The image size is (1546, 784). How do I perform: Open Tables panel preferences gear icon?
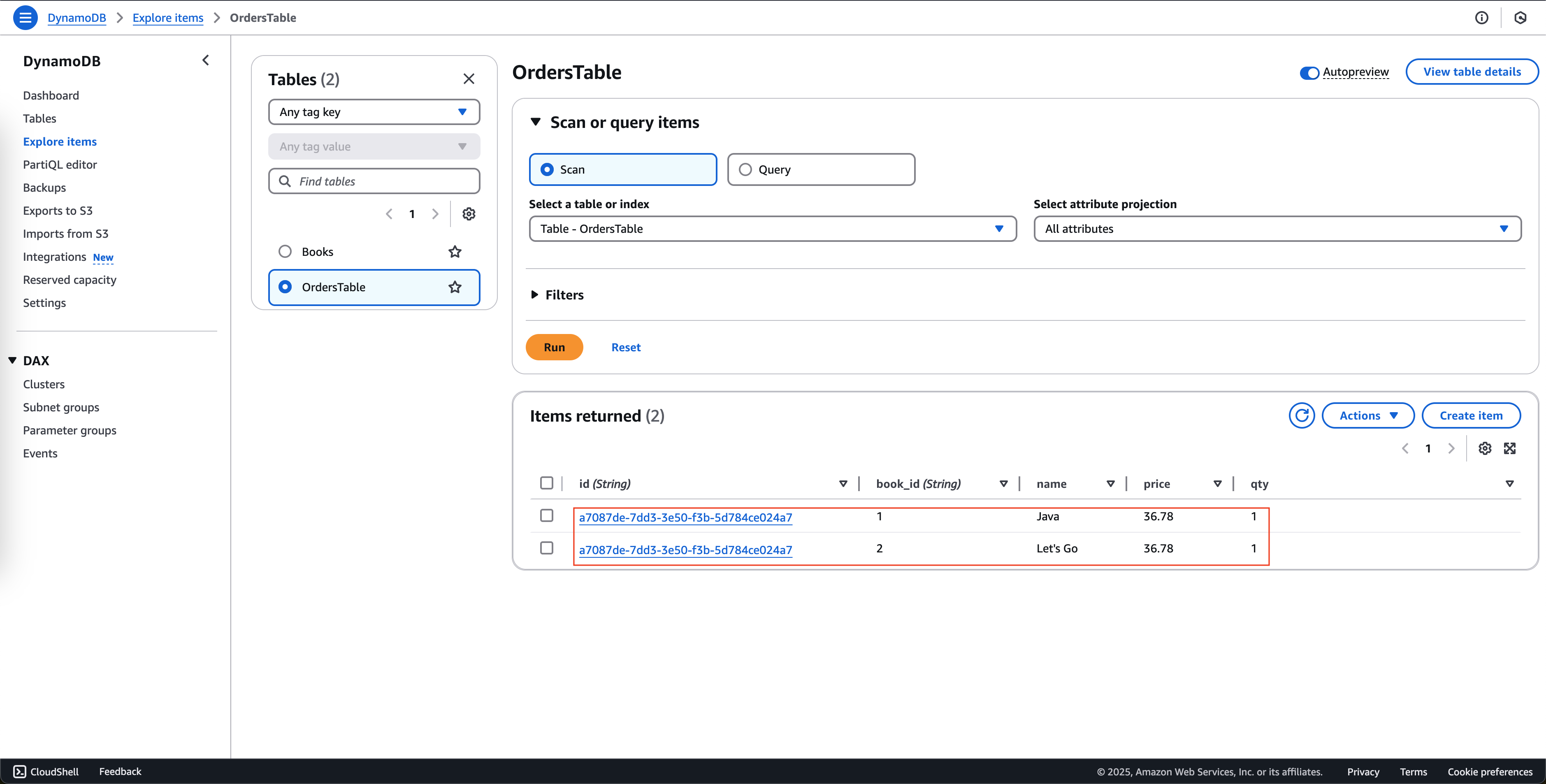tap(469, 213)
